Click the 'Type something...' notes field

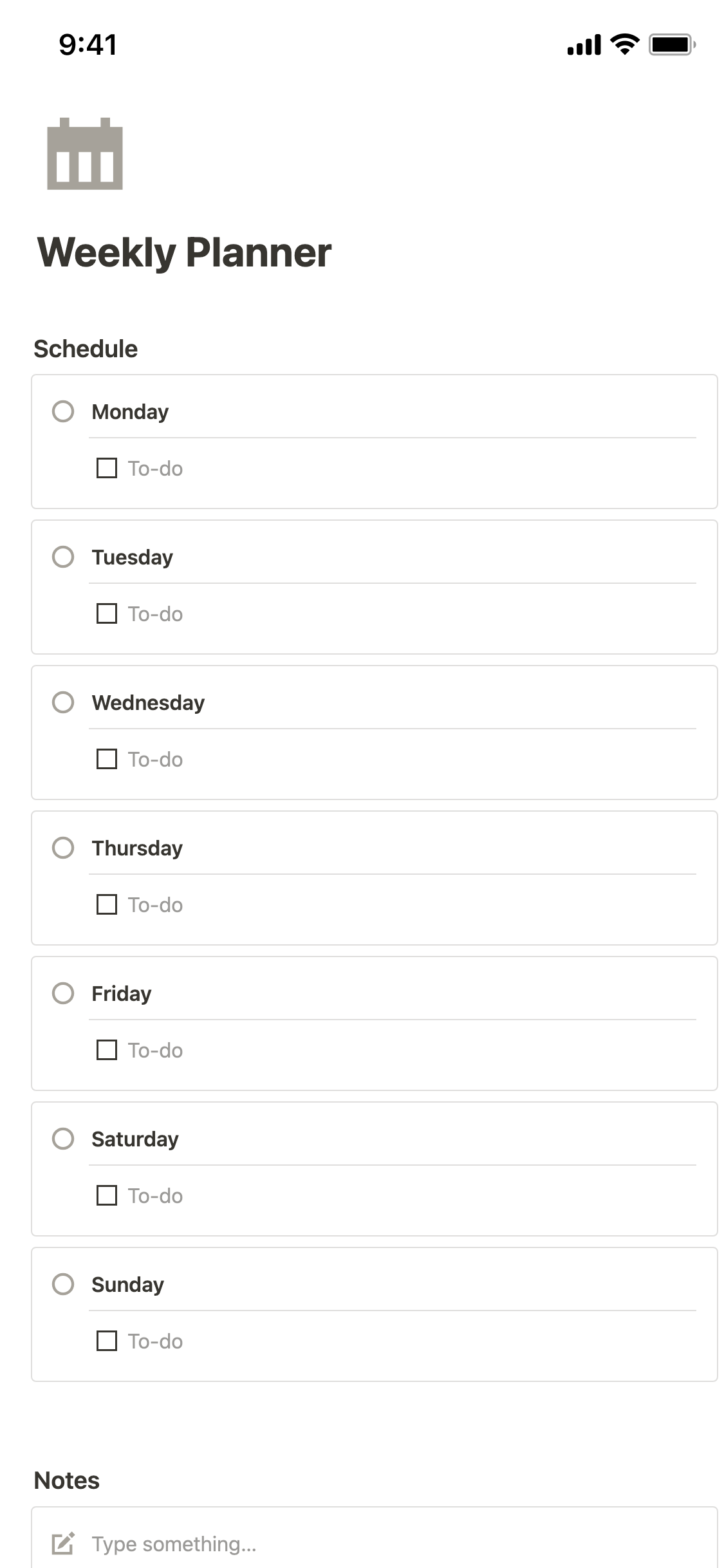coord(174,1544)
